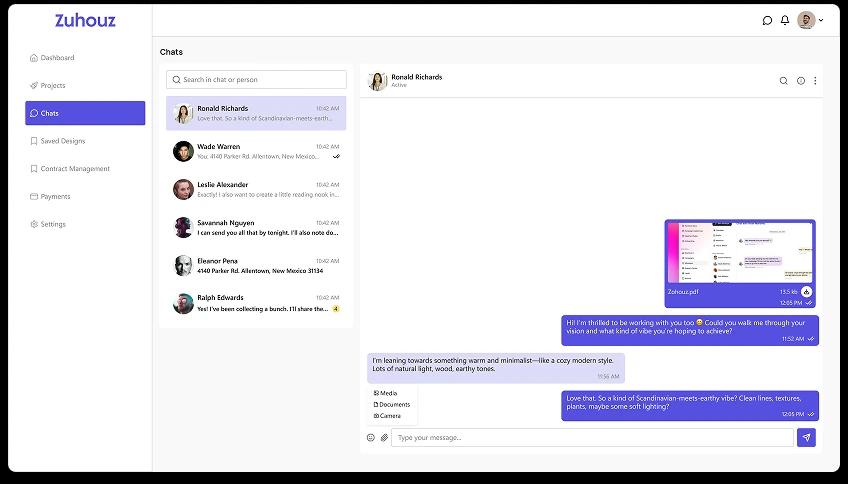848x484 pixels.
Task: Search within Ronald Richards conversation
Action: 783,81
